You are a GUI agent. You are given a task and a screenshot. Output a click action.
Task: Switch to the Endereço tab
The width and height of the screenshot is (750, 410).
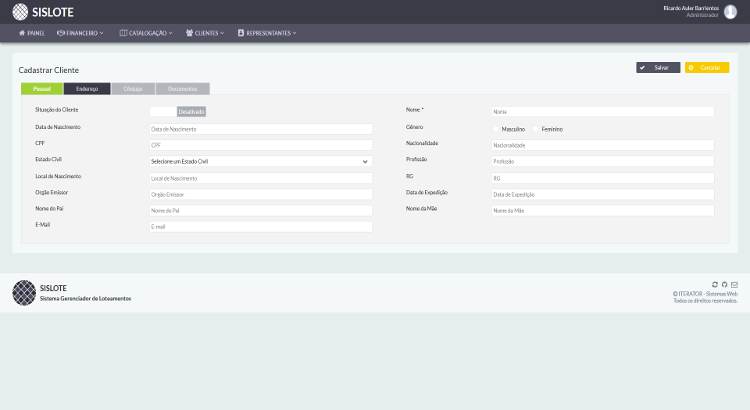click(x=87, y=89)
